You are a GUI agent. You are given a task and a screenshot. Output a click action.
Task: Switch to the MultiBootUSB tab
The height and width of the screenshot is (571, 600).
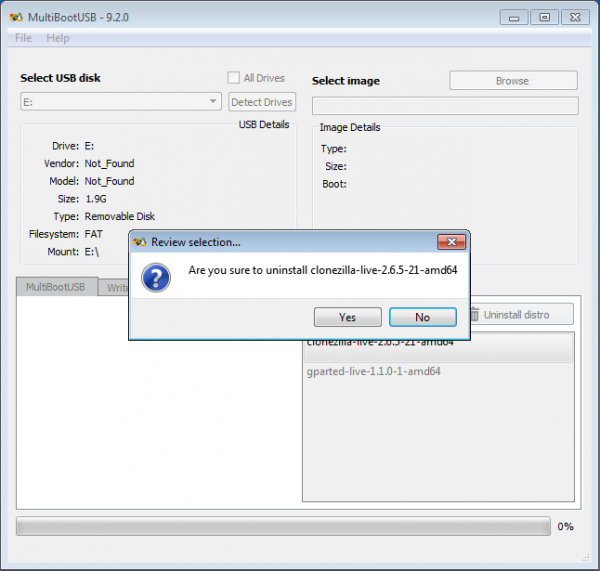point(56,287)
